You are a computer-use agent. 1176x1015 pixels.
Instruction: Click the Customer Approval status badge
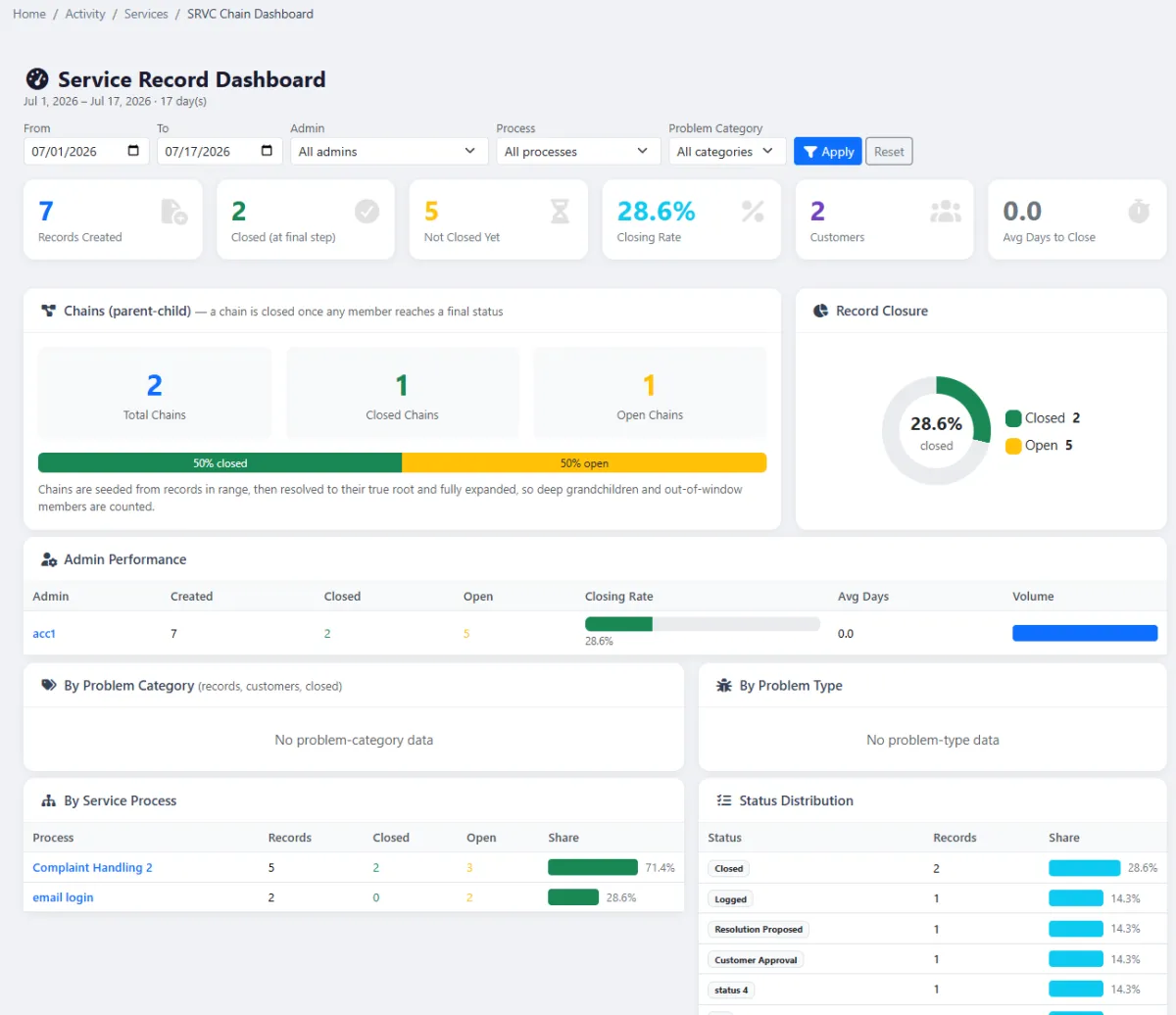(756, 959)
